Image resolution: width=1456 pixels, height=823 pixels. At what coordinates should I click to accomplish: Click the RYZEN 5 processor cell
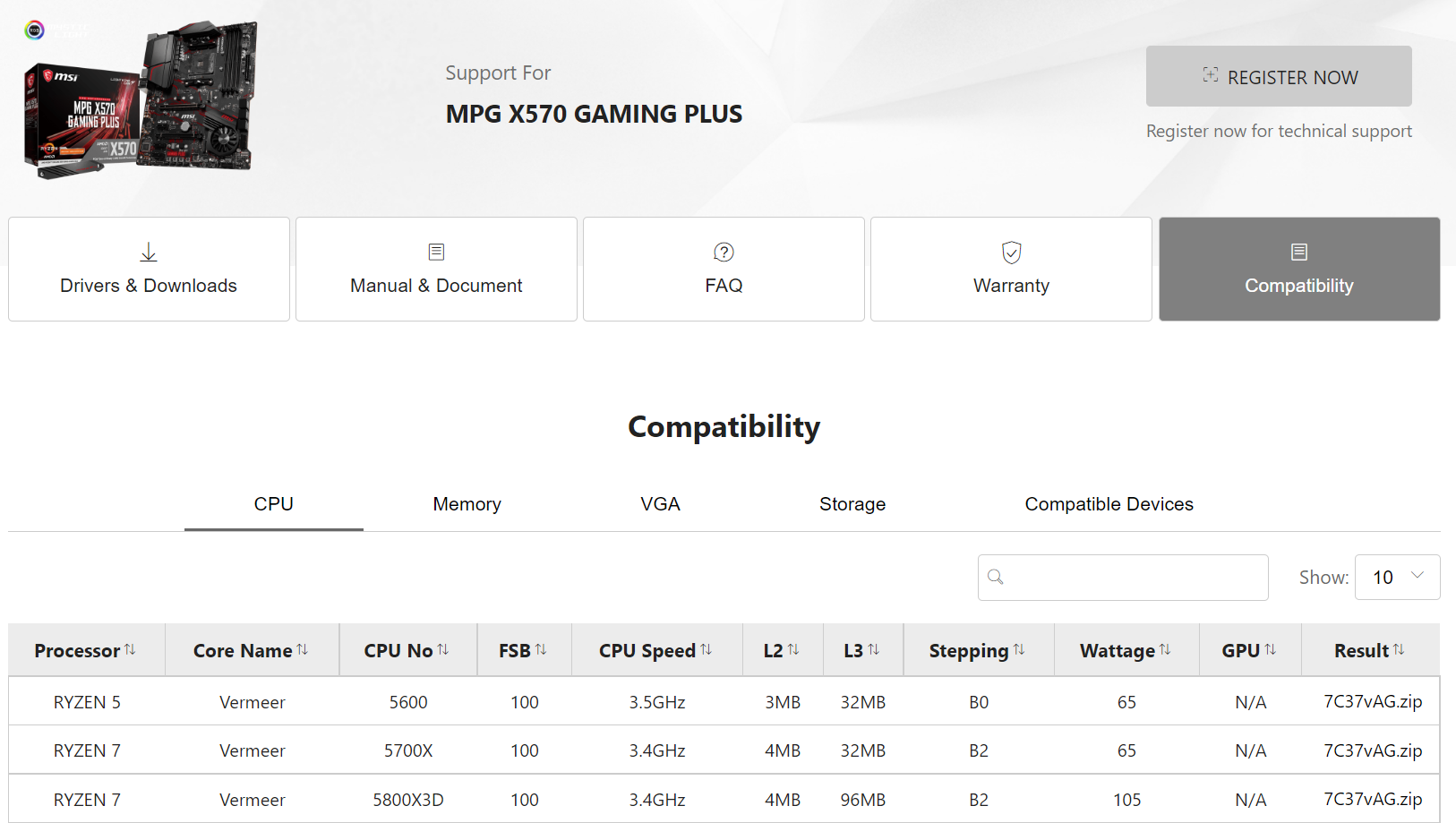(87, 702)
